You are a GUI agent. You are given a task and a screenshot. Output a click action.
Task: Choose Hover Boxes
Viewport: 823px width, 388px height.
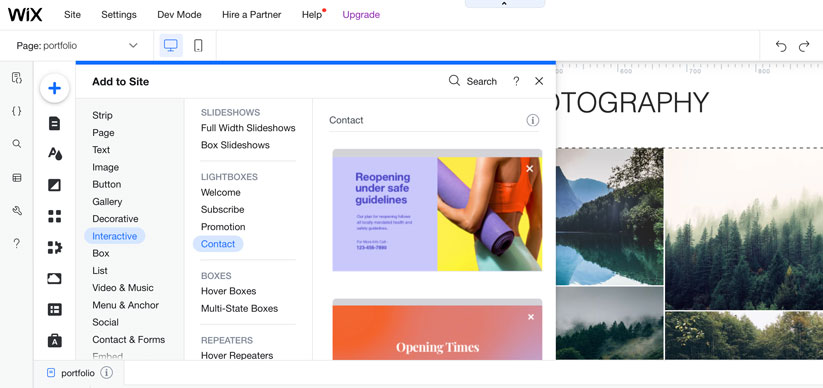coord(228,291)
